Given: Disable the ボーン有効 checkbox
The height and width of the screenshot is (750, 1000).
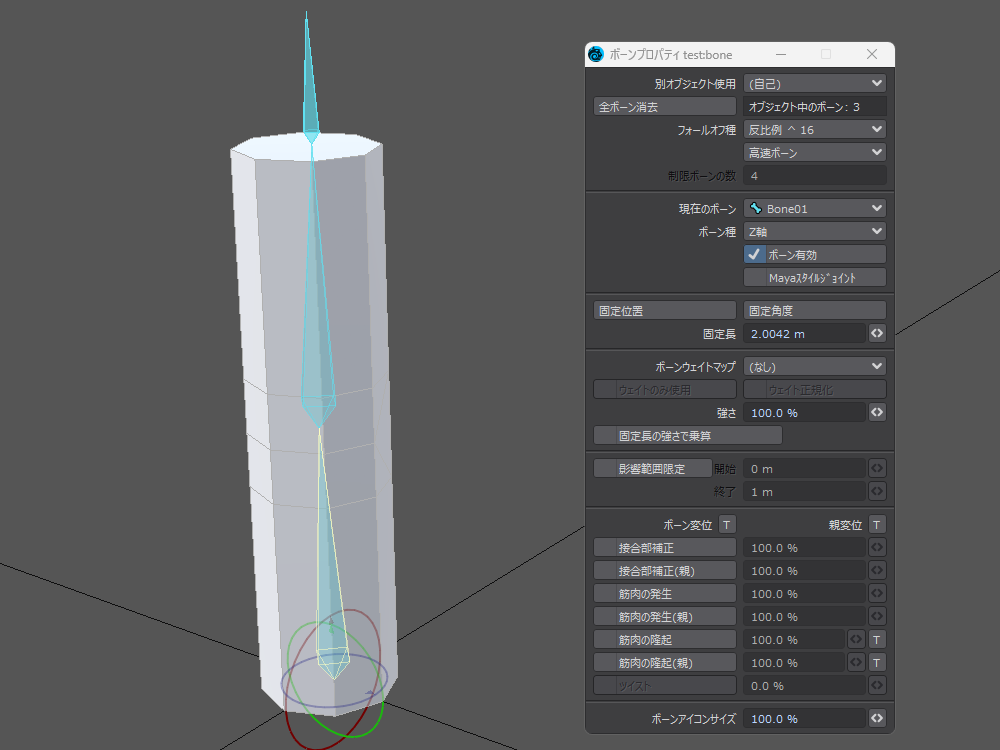Looking at the screenshot, I should [x=755, y=255].
